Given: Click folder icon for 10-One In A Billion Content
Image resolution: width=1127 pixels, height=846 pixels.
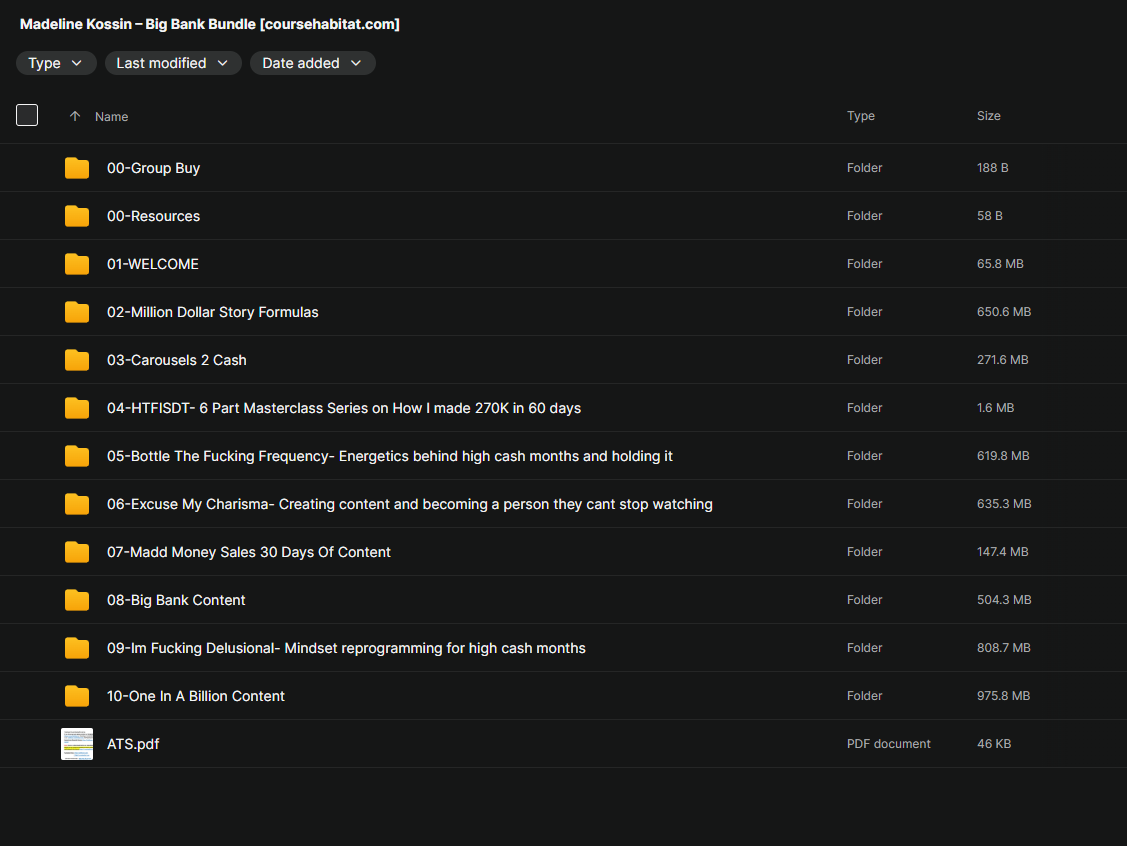Looking at the screenshot, I should [77, 696].
